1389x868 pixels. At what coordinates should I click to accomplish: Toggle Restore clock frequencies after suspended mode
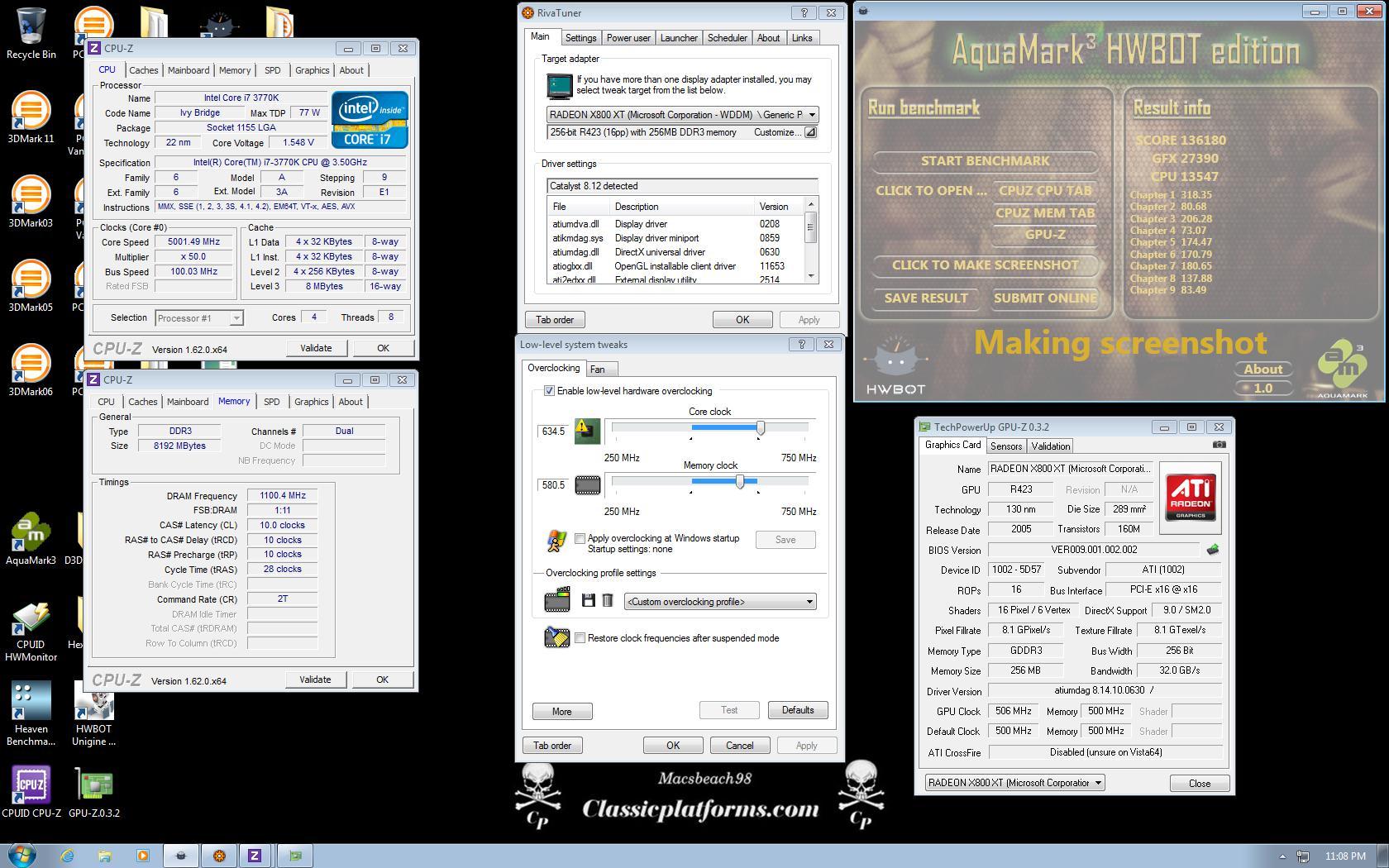tap(580, 638)
